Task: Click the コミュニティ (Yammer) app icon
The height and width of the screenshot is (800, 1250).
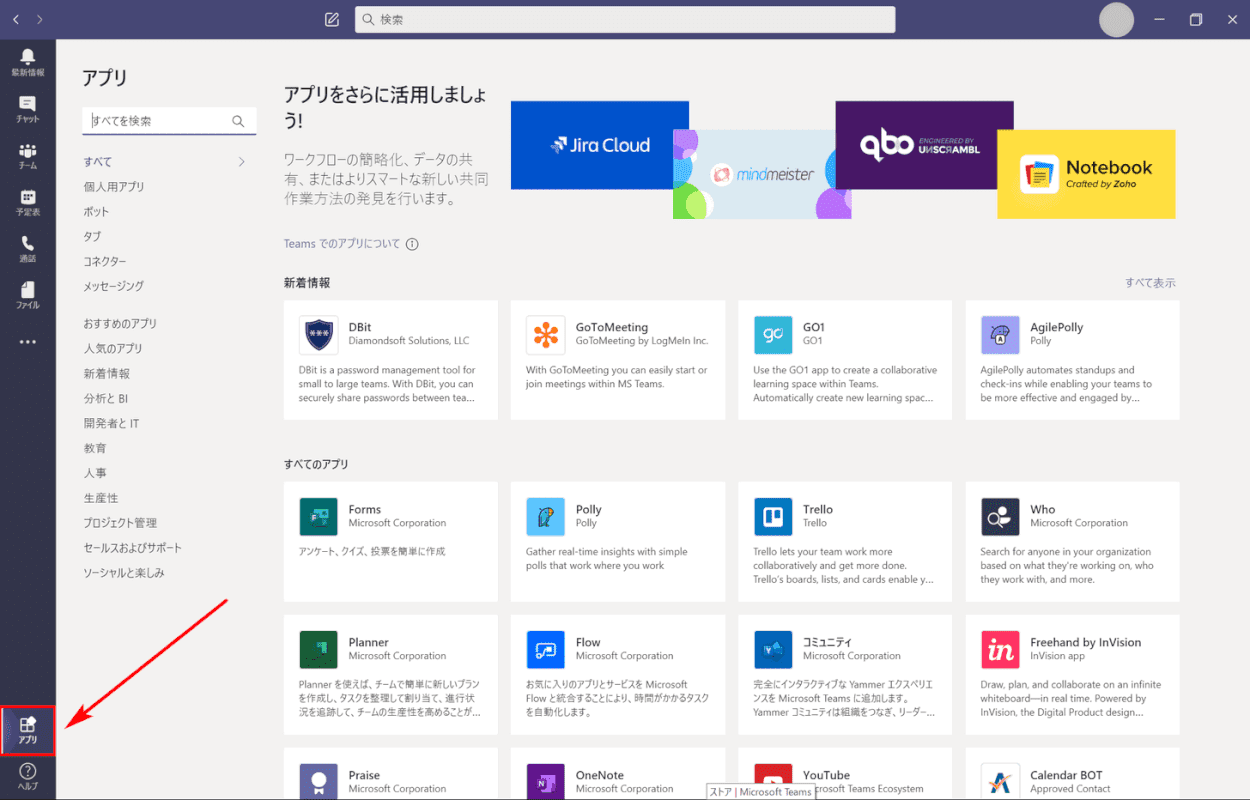Action: 773,650
